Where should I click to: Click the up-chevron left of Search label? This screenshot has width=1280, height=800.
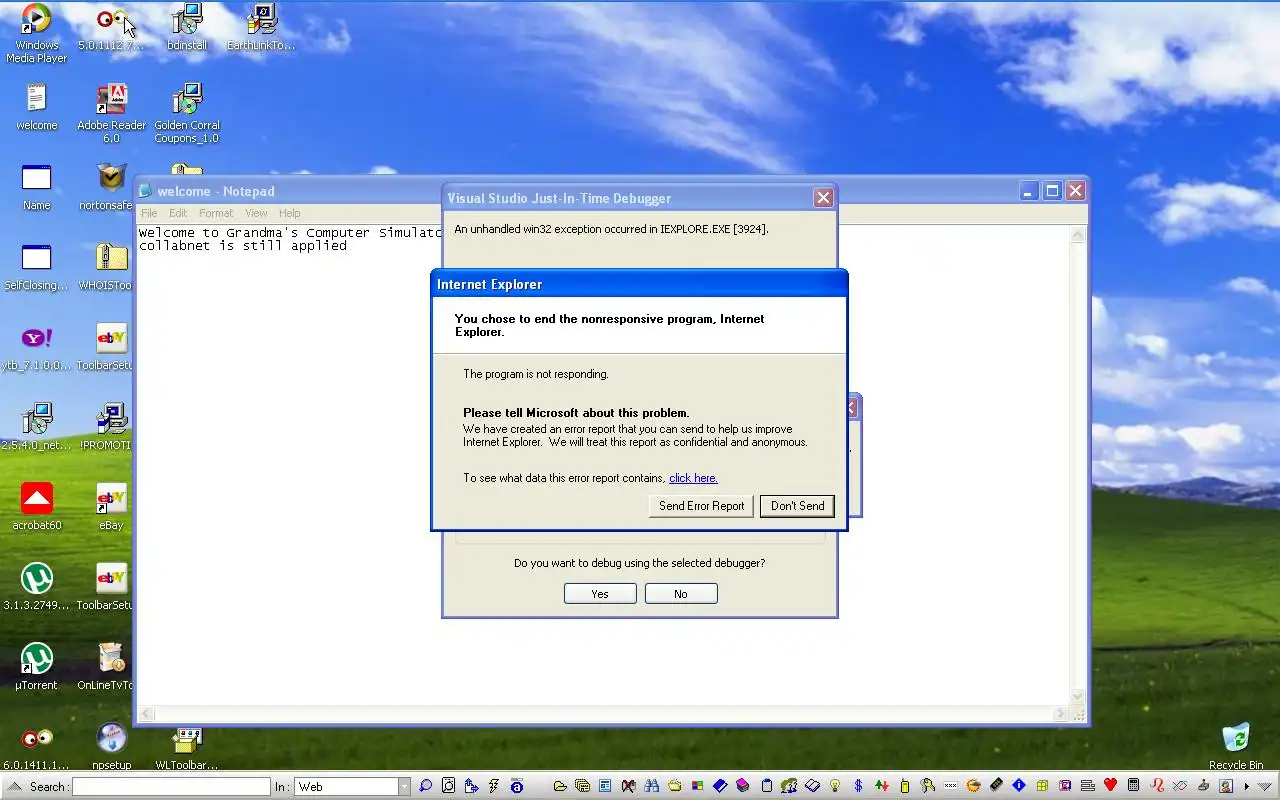[13, 786]
